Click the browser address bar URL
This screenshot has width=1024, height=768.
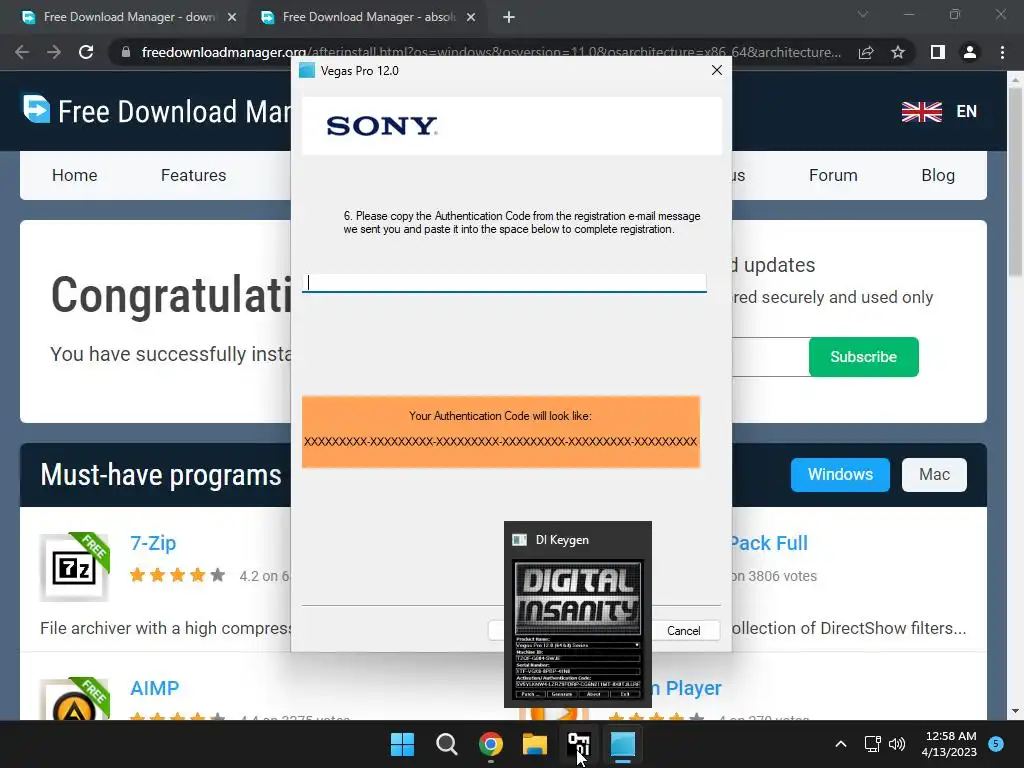(x=490, y=52)
